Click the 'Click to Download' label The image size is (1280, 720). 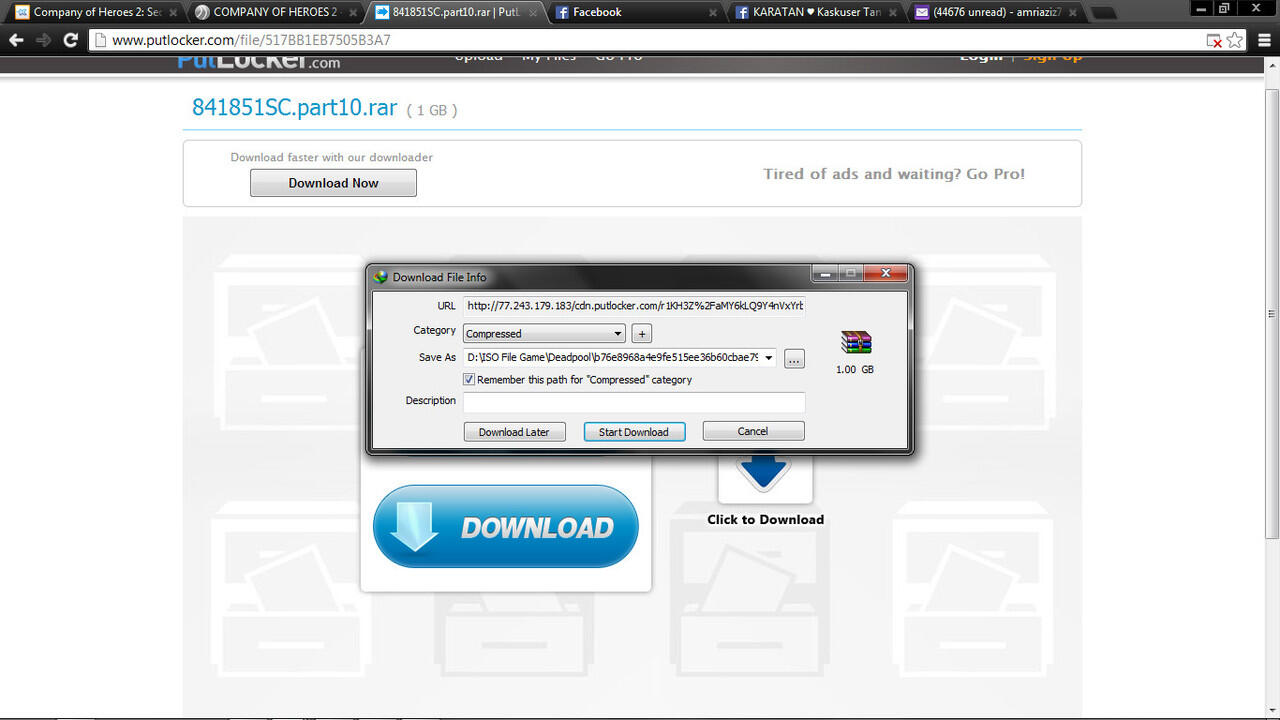pos(765,519)
